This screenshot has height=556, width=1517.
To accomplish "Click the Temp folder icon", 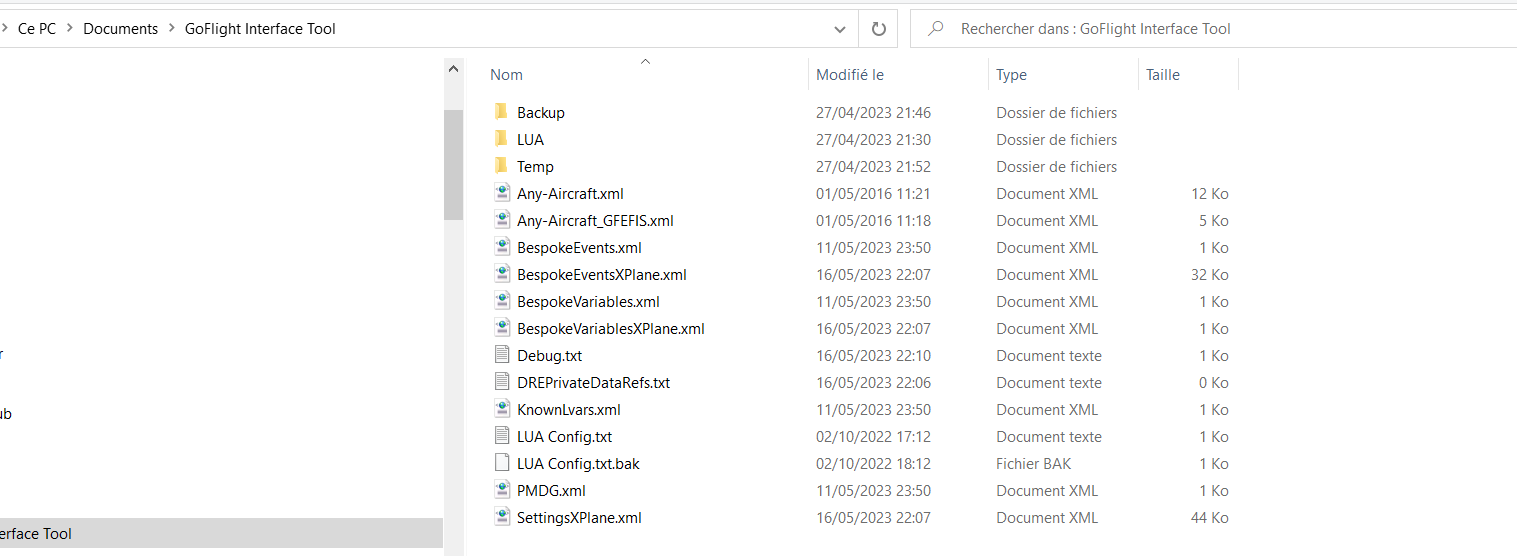I will [502, 166].
